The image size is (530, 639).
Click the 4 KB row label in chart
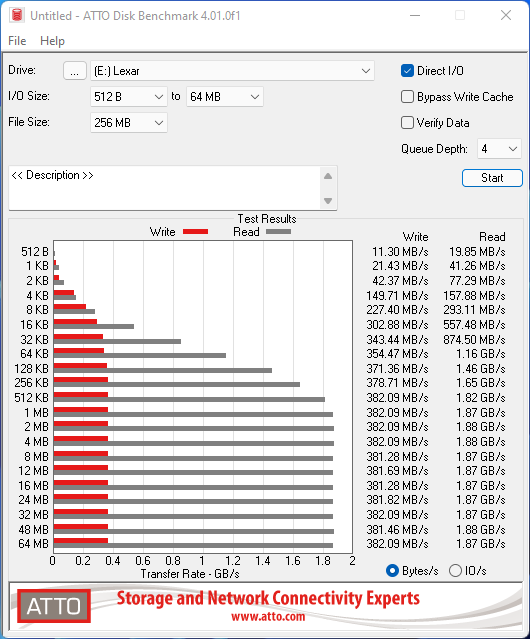coord(37,295)
